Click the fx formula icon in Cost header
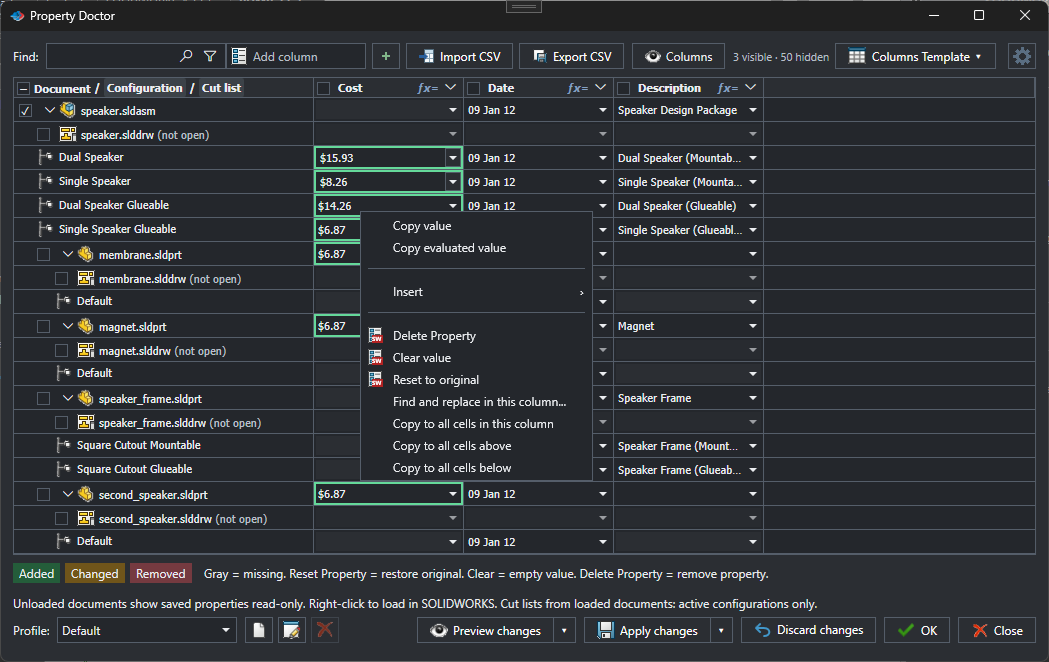Screen dimensions: 1049x662 pos(427,88)
